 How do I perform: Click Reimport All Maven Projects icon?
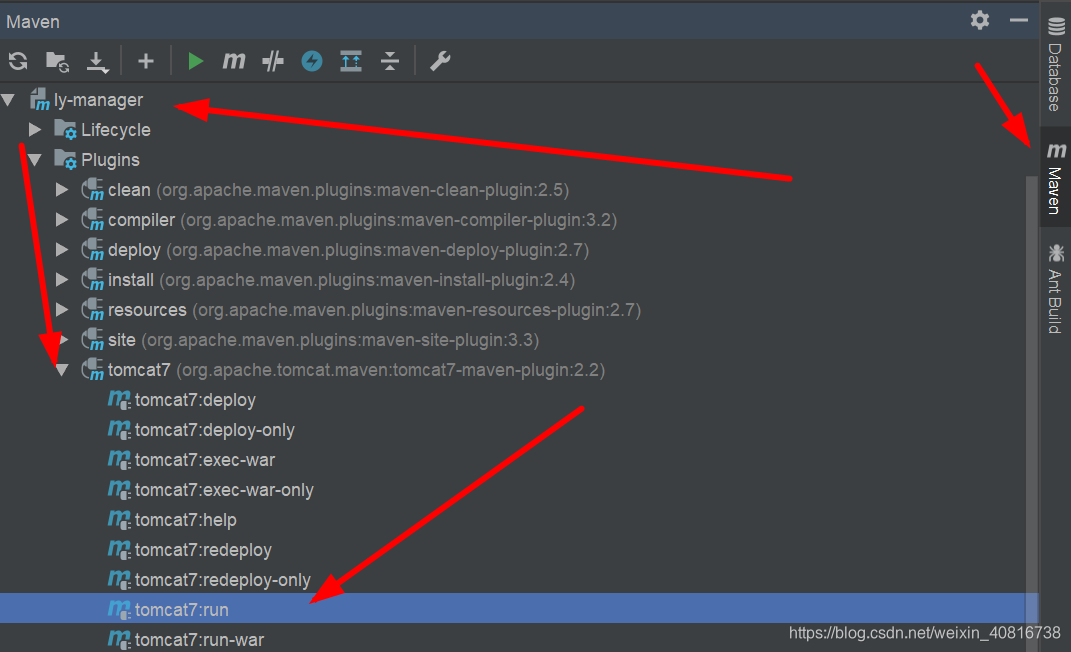coord(18,61)
